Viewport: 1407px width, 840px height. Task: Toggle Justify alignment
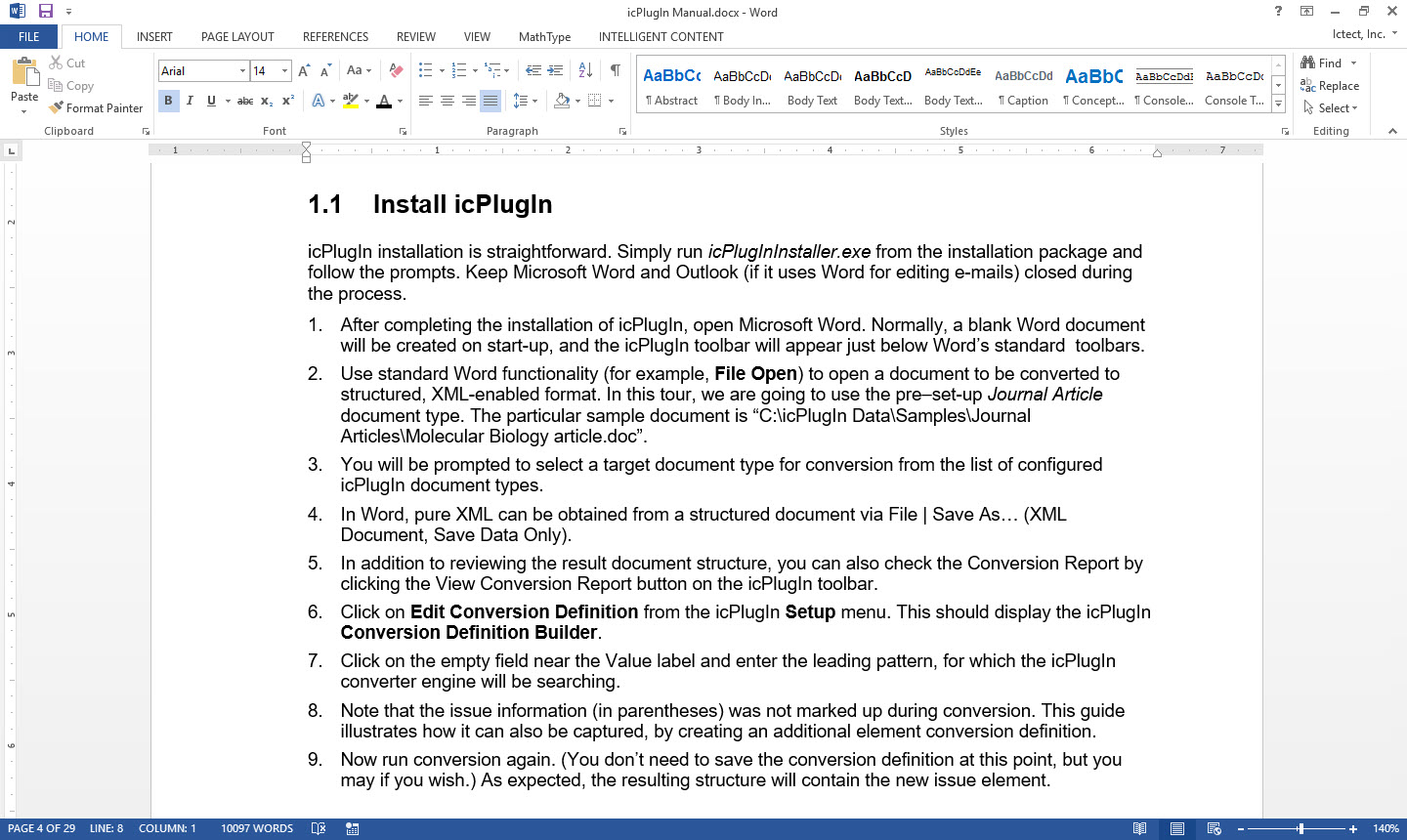tap(490, 101)
